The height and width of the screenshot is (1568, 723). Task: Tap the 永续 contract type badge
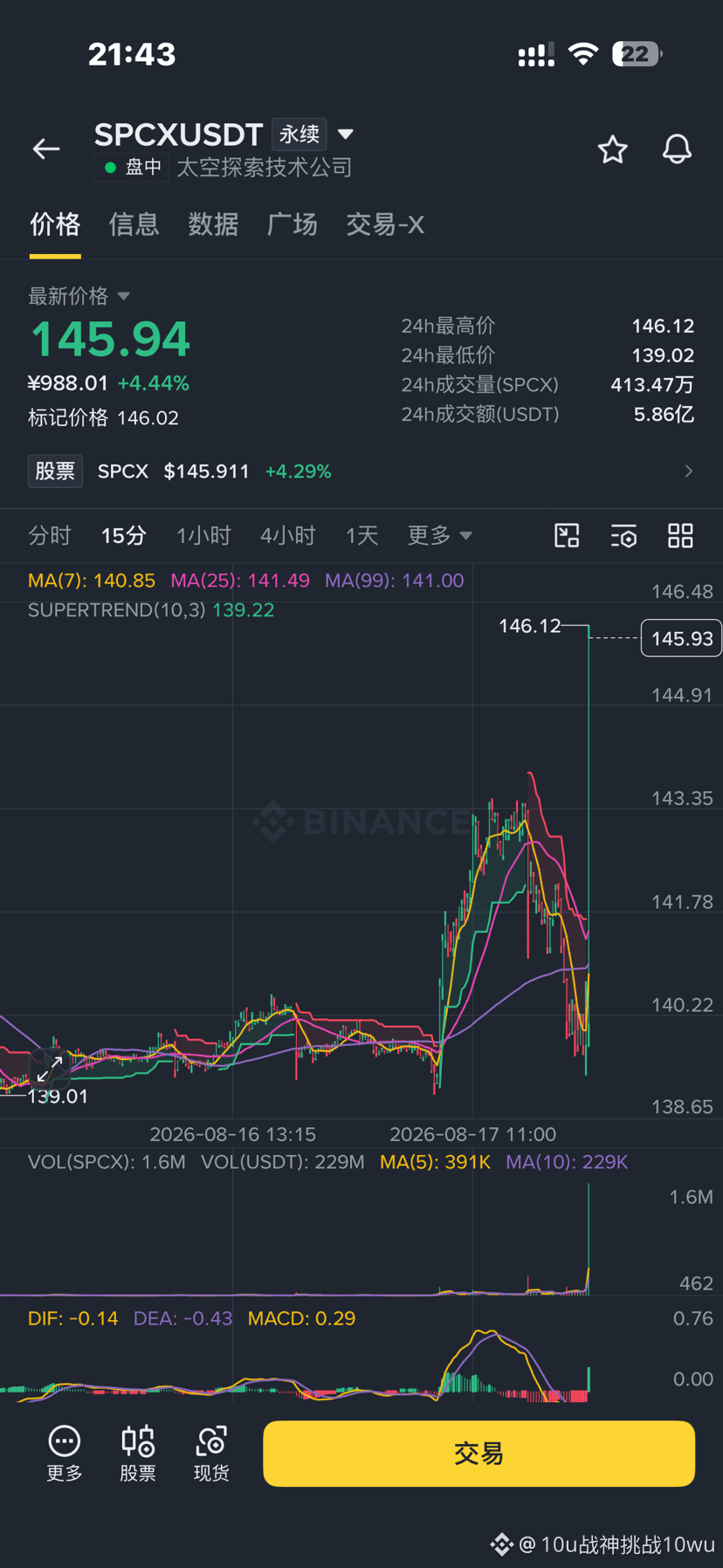[x=300, y=134]
